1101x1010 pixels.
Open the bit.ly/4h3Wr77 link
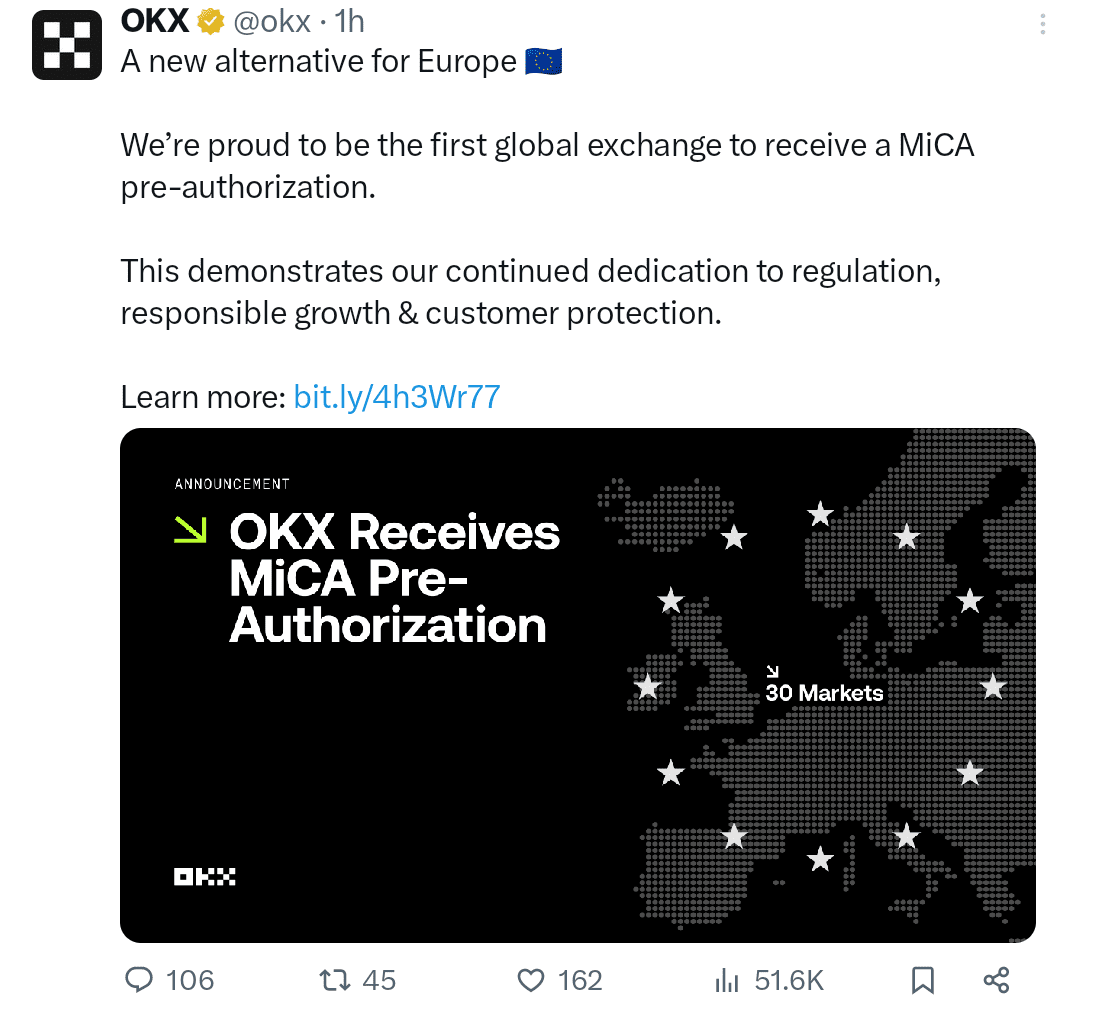(x=396, y=397)
